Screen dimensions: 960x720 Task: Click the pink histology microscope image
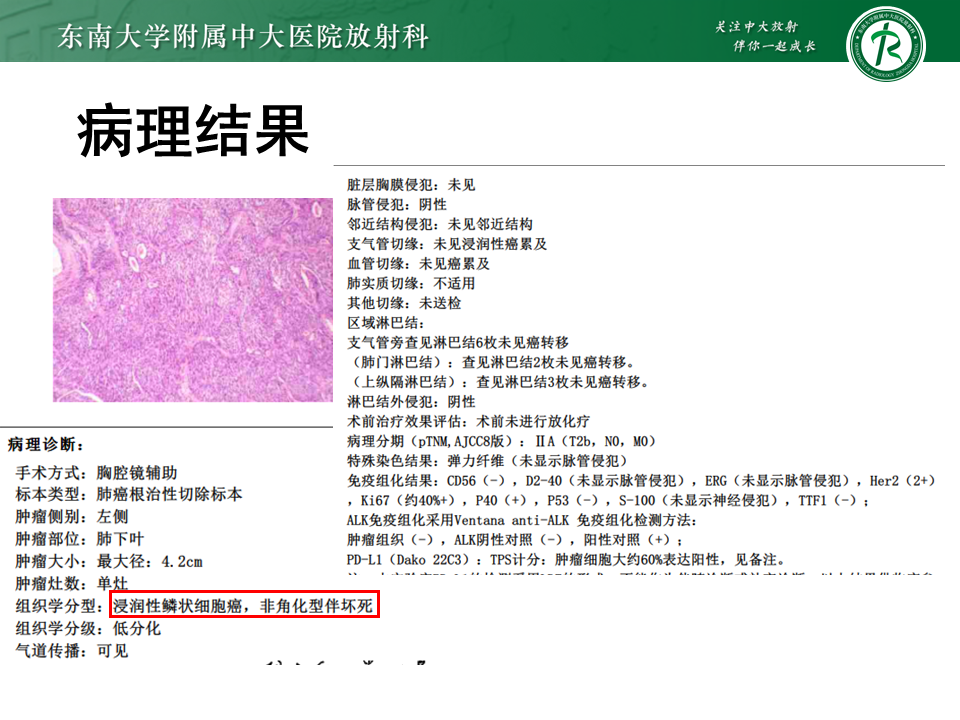(192, 299)
